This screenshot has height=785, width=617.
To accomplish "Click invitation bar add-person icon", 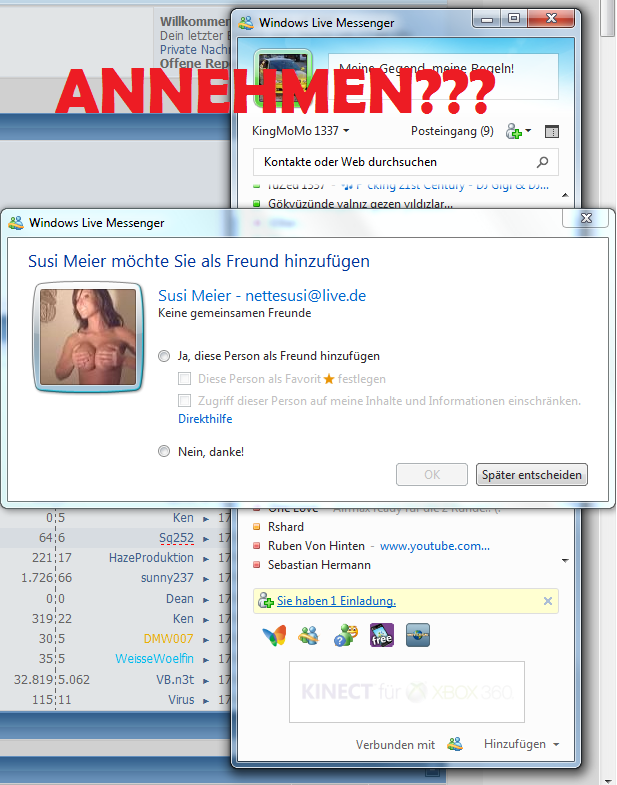I will 265,600.
